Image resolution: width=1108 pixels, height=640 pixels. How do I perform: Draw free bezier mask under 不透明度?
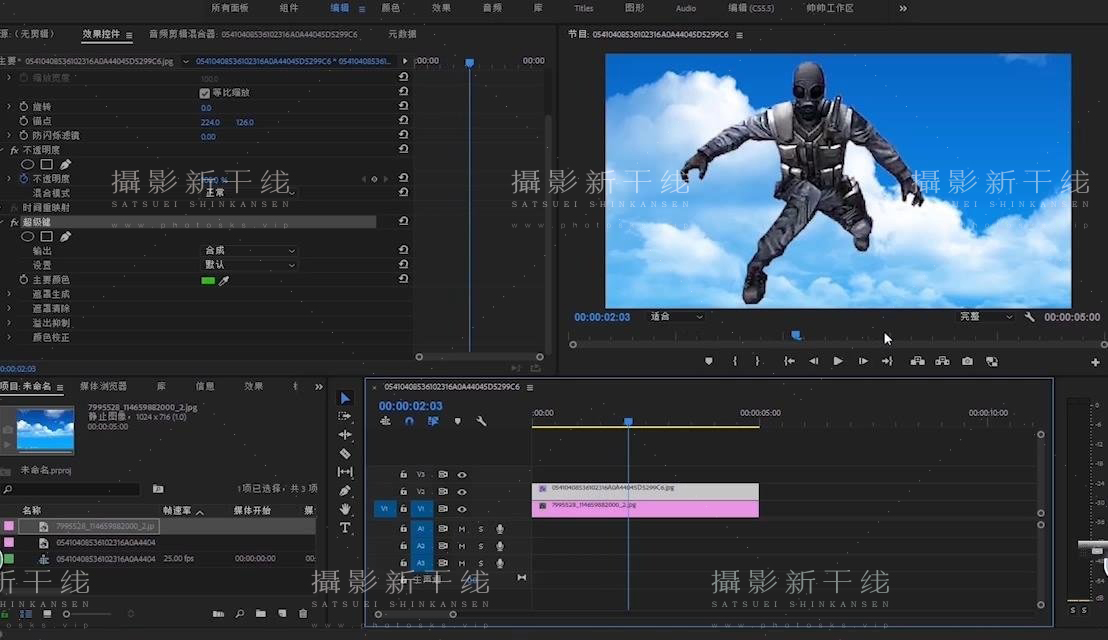click(65, 164)
